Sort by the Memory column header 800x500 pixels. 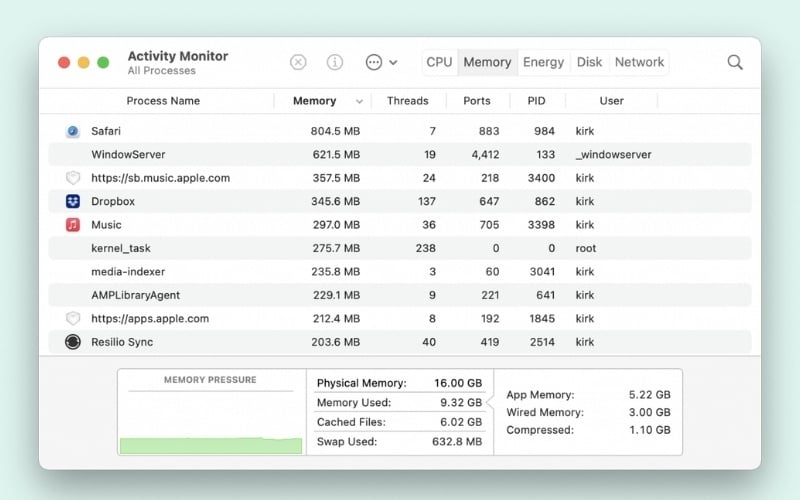314,101
